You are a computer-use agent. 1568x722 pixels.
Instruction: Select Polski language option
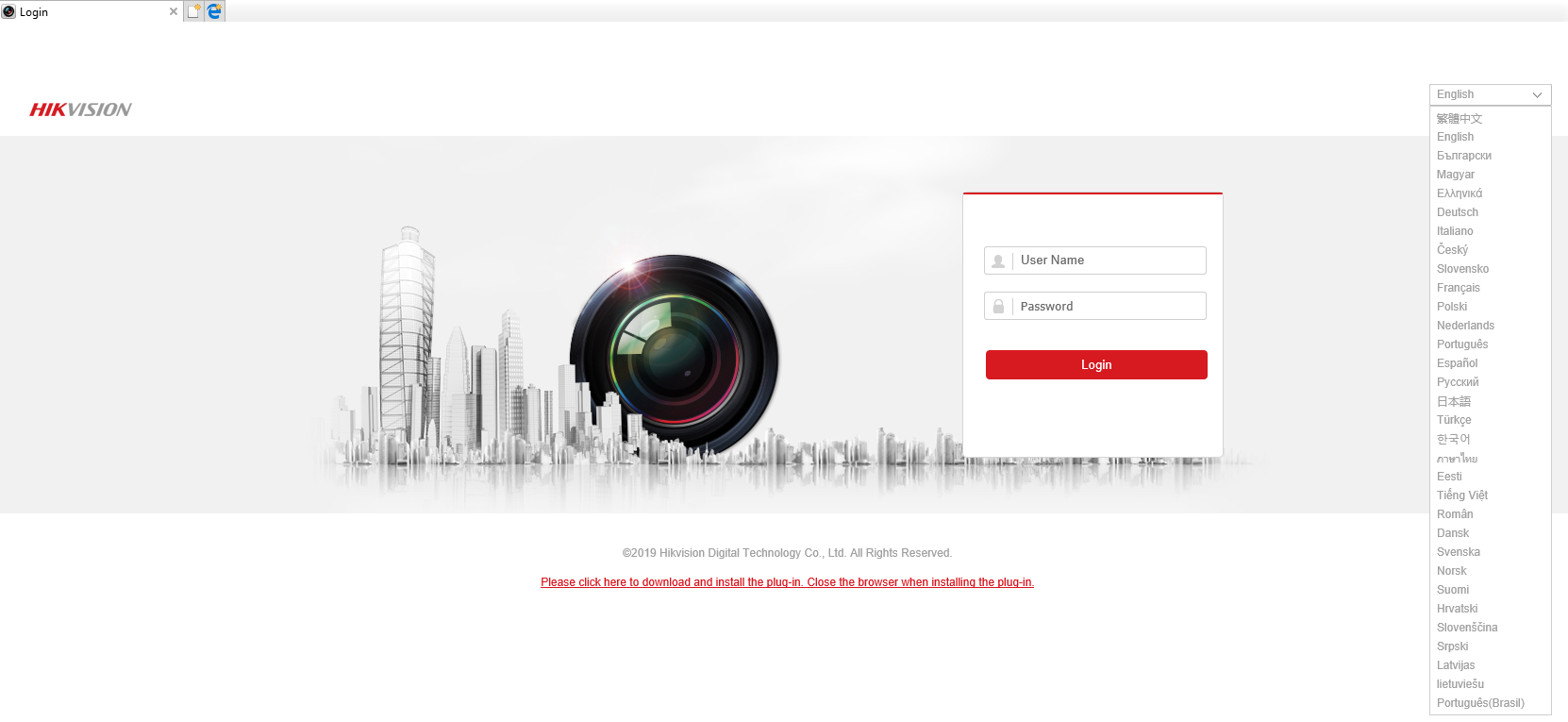pyautogui.click(x=1452, y=307)
